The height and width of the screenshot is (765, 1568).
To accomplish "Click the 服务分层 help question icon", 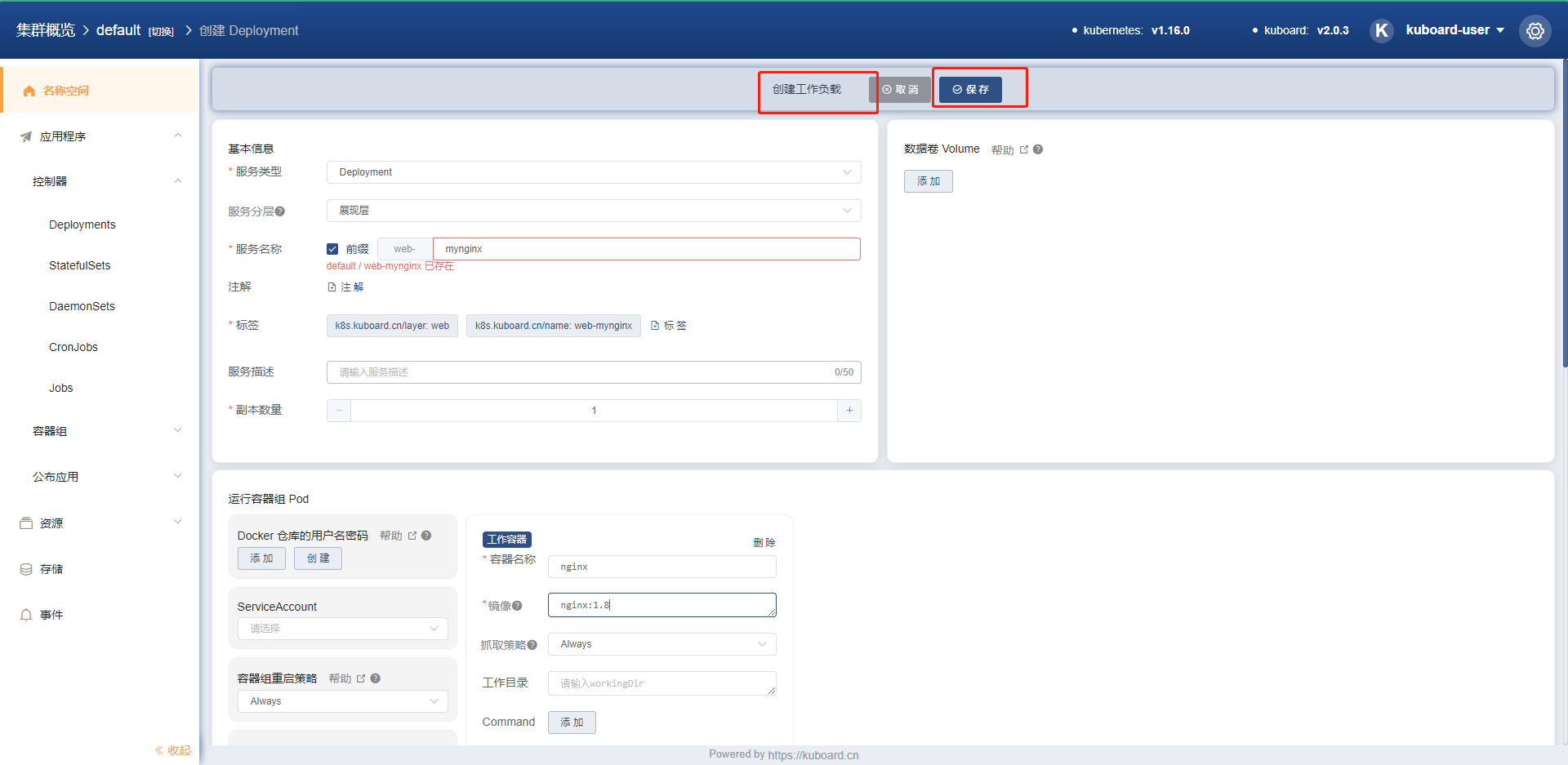I will (x=280, y=211).
